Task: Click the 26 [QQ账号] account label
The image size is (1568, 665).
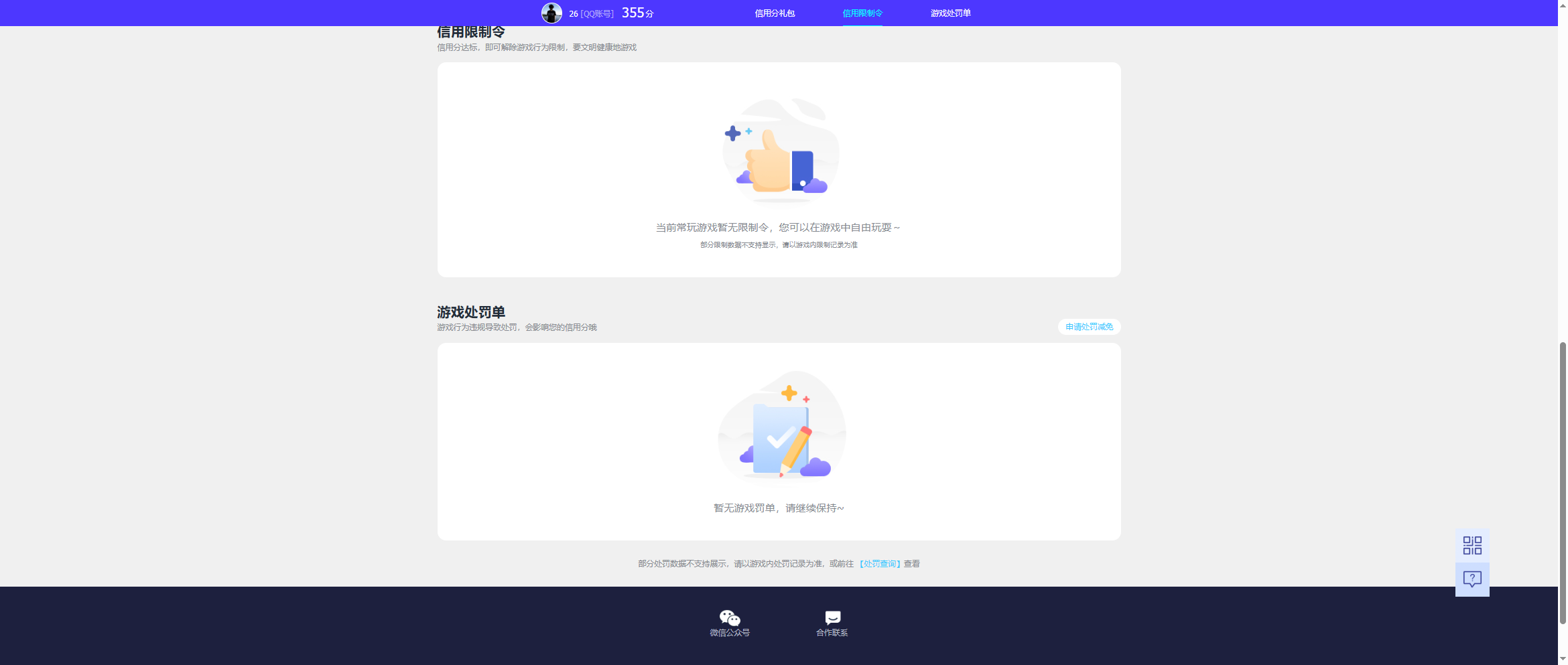Action: point(591,13)
